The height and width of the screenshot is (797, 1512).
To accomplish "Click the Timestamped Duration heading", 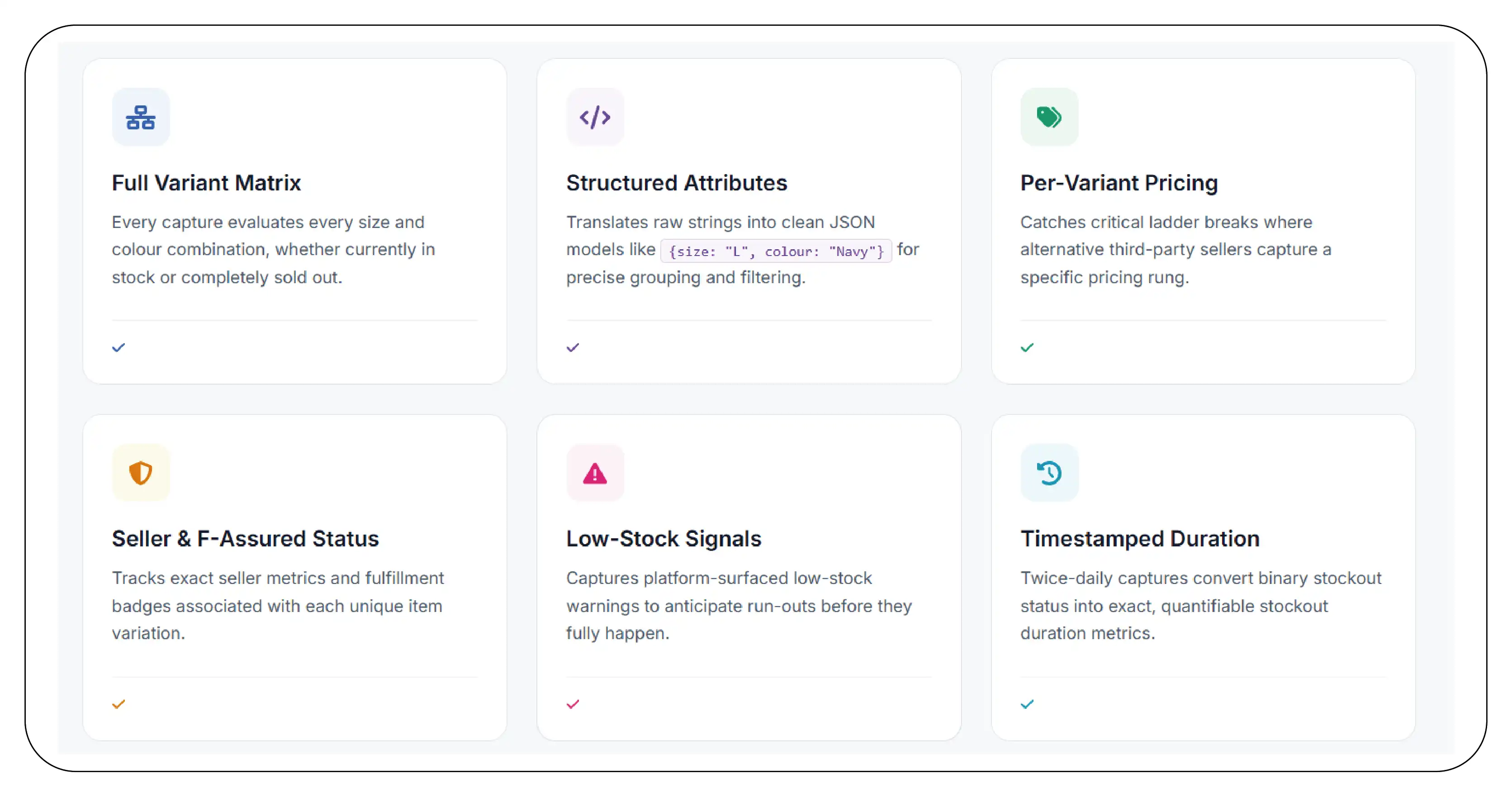I will click(x=1140, y=539).
